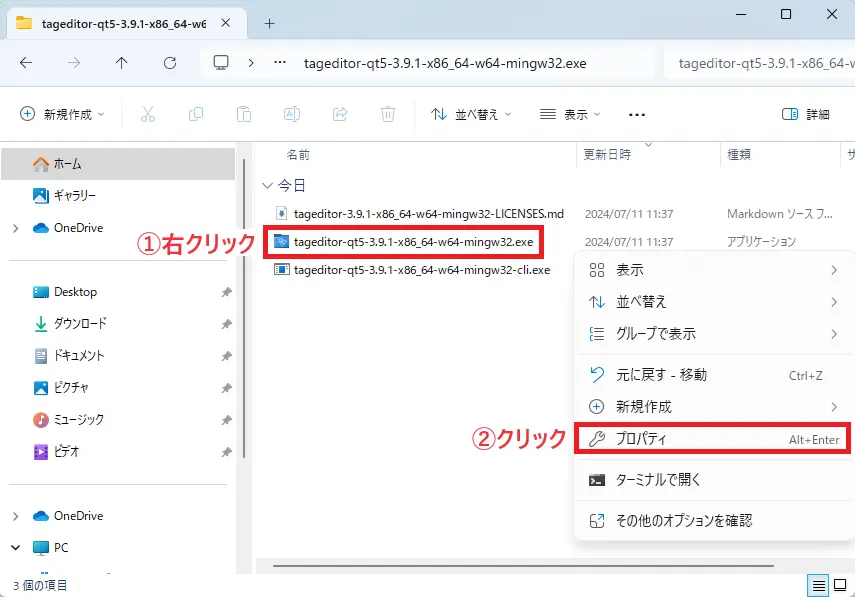Screen dimensions: 855x597
Task: Click the Copy icon in toolbar
Action: click(x=196, y=114)
